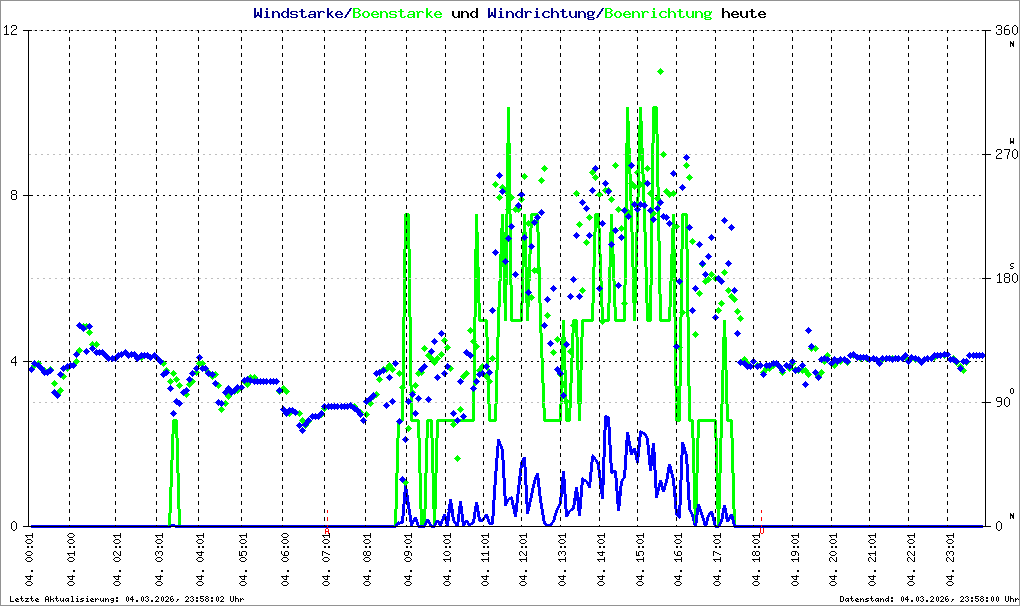Click time label '04. 22:01'

click(x=911, y=560)
